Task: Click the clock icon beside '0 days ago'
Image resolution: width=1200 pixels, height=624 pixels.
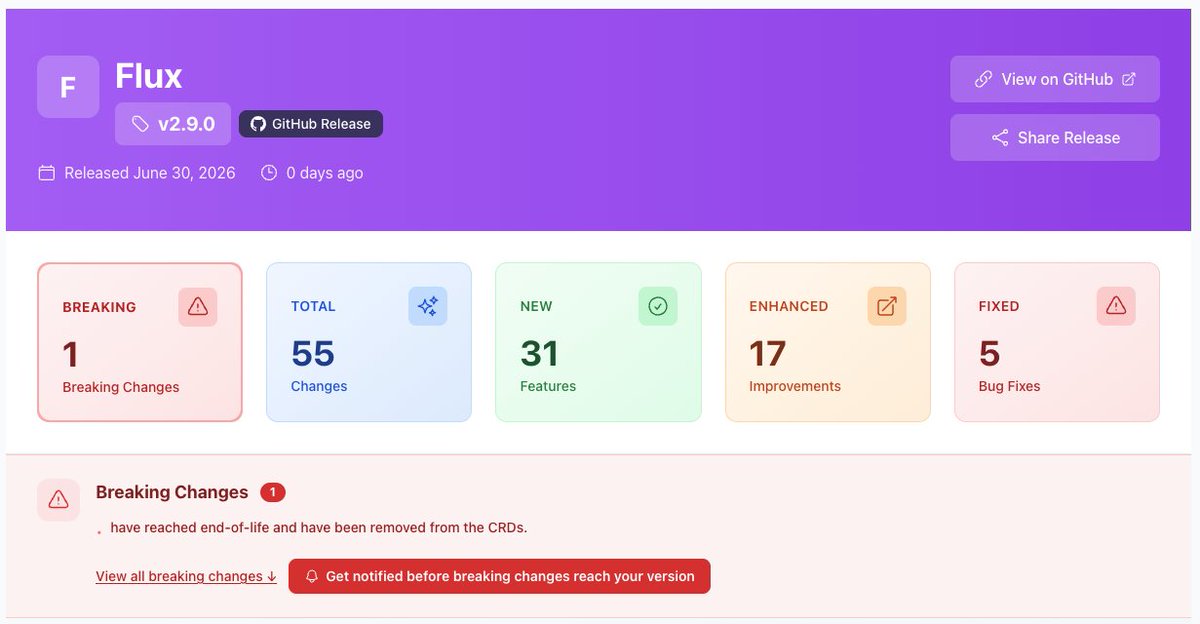Action: (268, 173)
